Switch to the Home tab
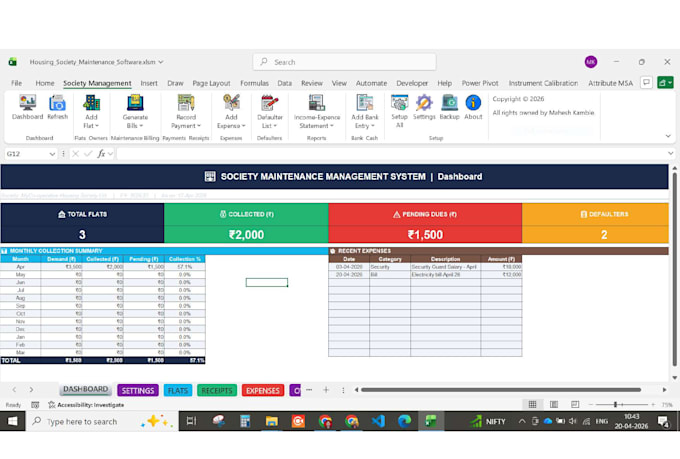680x459 pixels. point(45,83)
